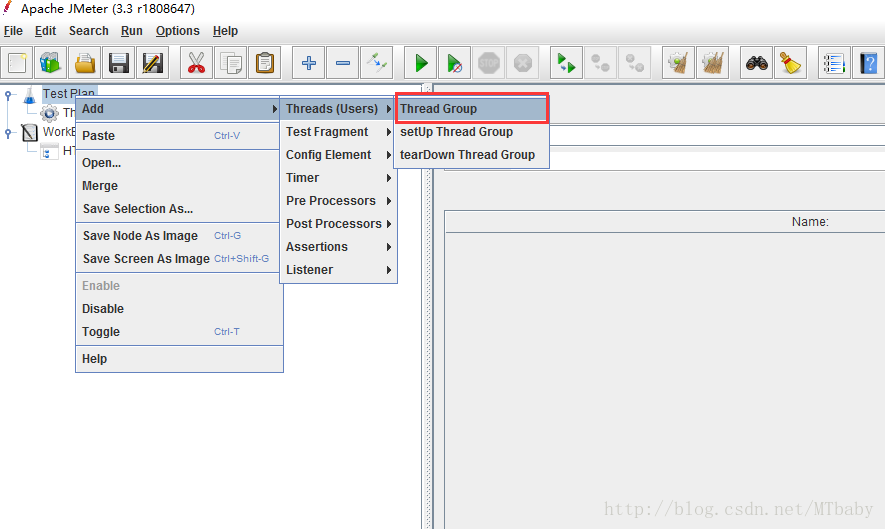885x529 pixels.
Task: Expand the Pre Processors submenu
Action: tap(338, 201)
